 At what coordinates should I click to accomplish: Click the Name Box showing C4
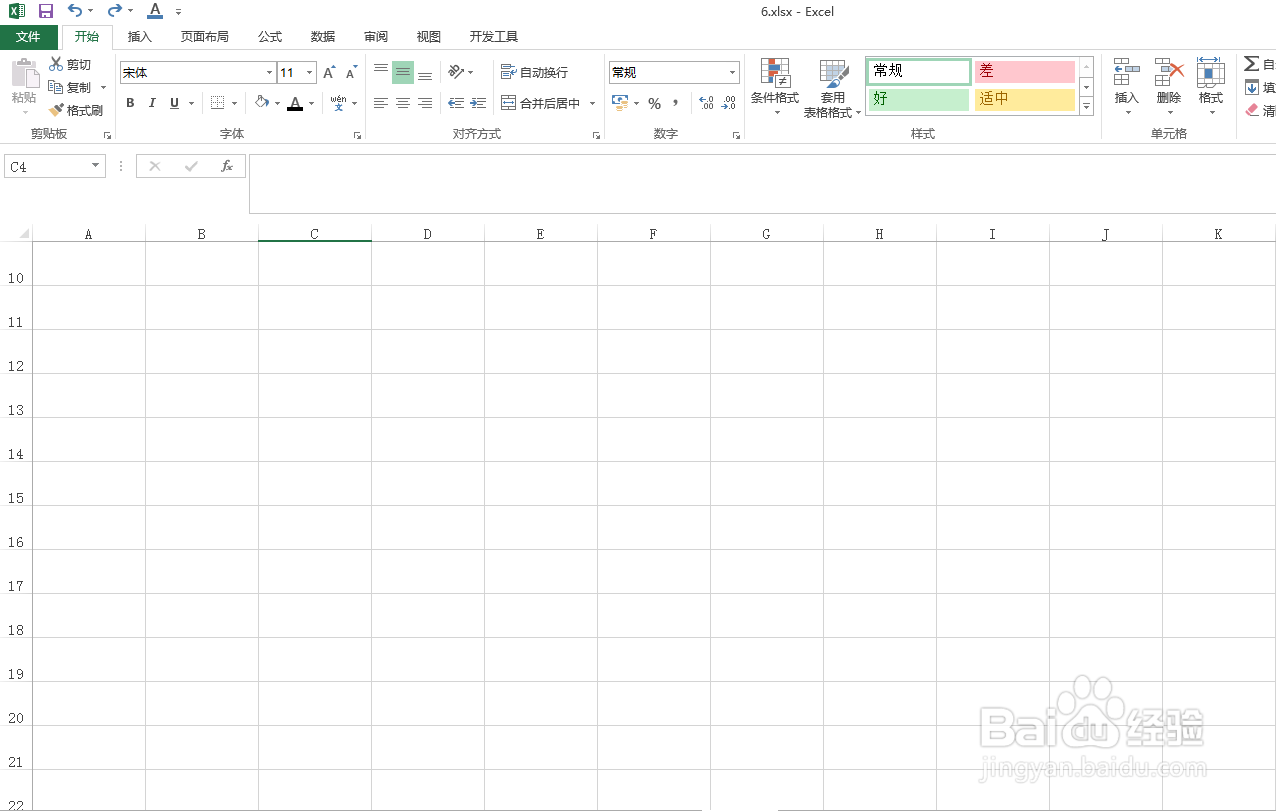pyautogui.click(x=46, y=167)
